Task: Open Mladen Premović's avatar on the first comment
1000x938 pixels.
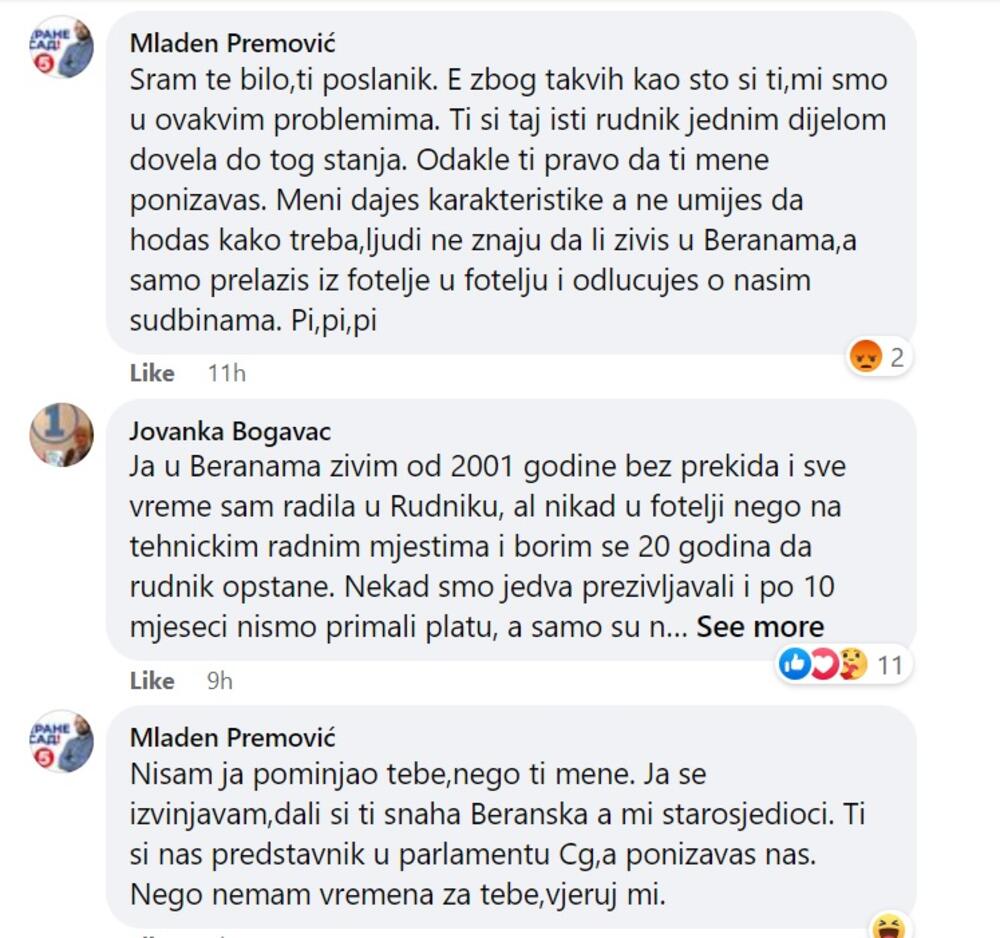Action: pyautogui.click(x=62, y=47)
